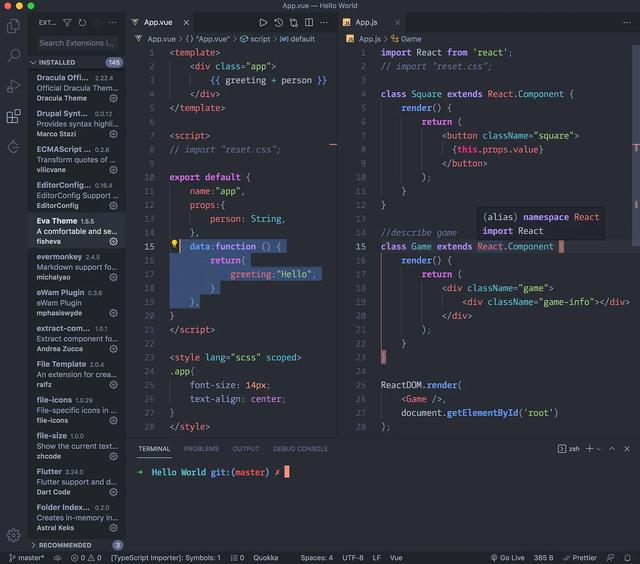Open more actions for App.vue editor
640x564 pixels.
[324, 22]
